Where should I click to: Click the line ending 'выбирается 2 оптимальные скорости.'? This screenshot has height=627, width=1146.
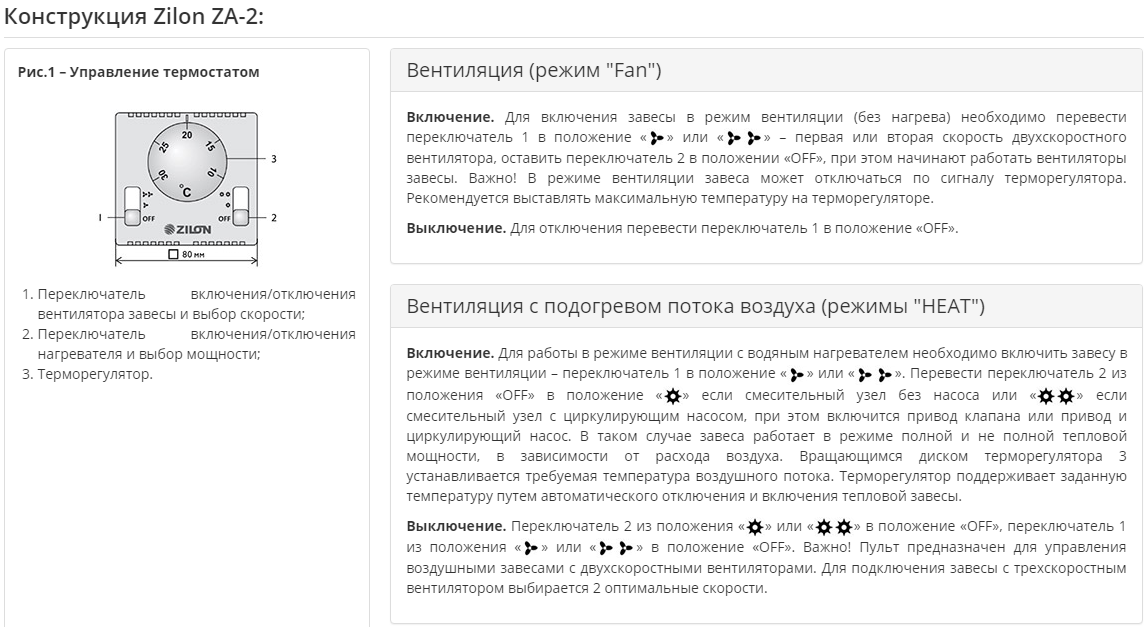(587, 588)
